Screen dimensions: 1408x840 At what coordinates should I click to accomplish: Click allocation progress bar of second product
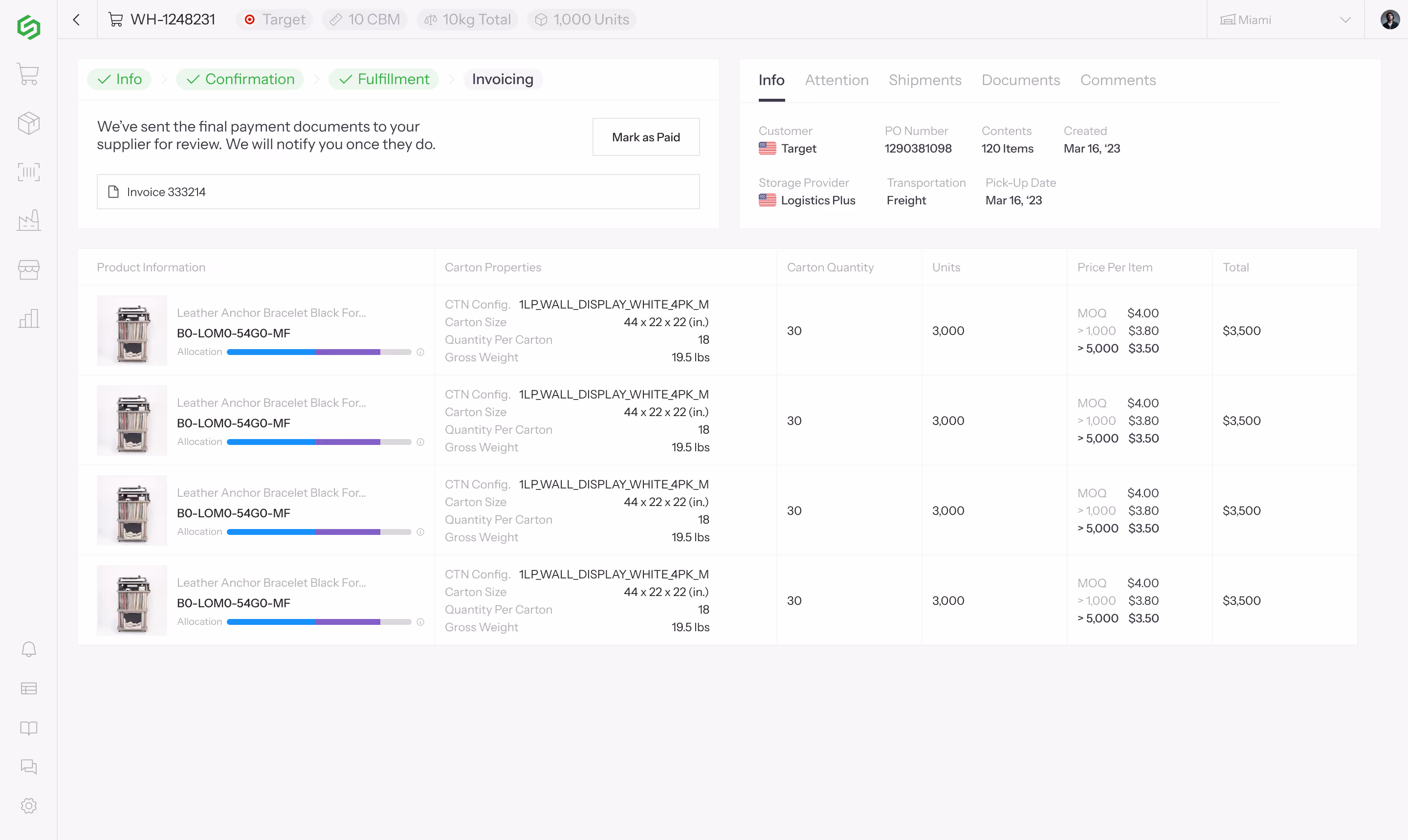tap(319, 442)
